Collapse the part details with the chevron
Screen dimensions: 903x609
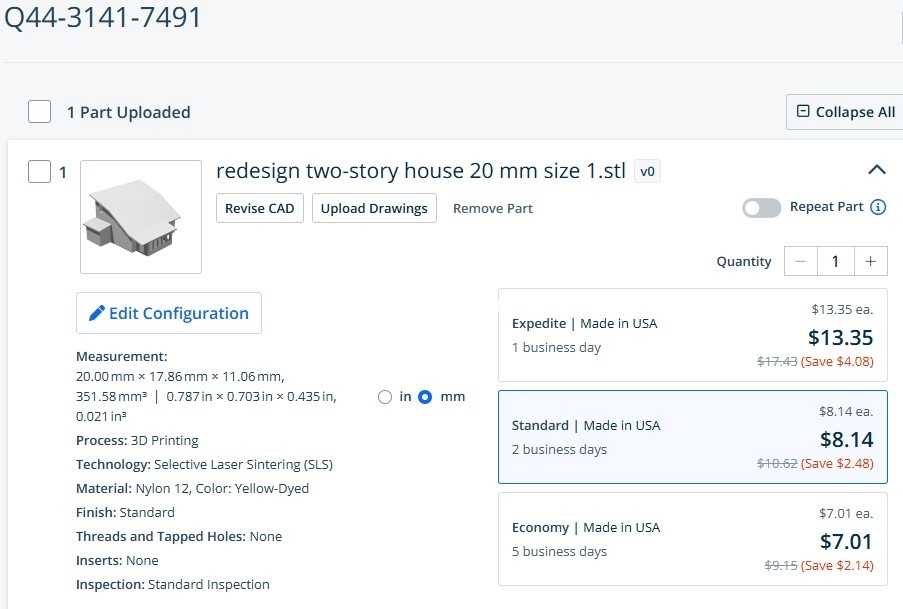point(877,170)
